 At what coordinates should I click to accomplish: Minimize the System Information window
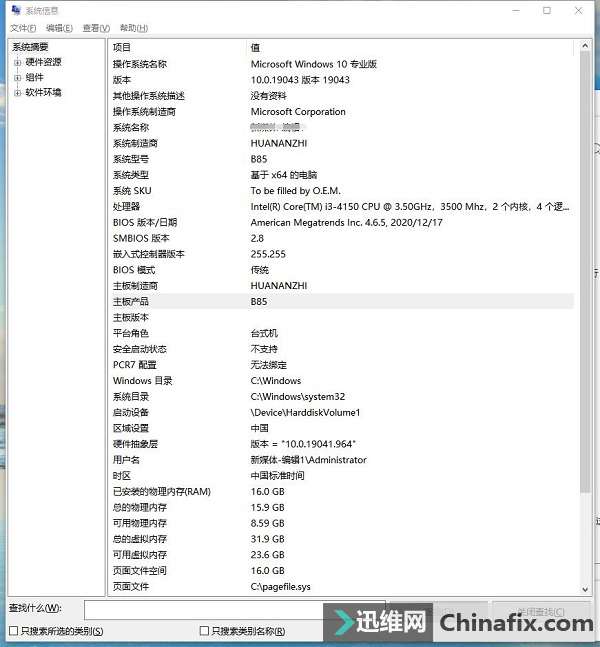[516, 11]
